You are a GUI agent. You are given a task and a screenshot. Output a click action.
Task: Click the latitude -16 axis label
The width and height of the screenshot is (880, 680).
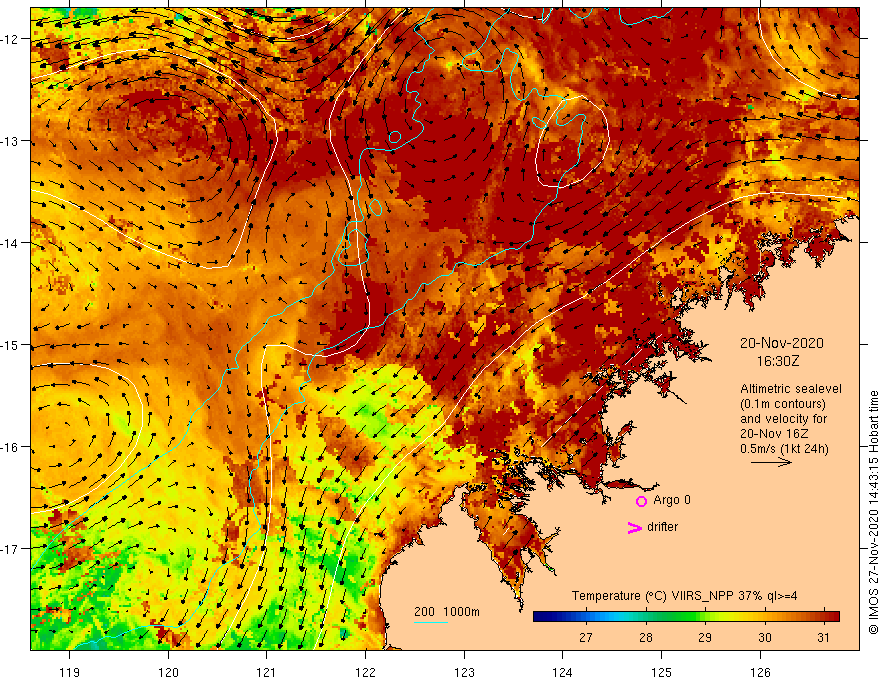point(10,447)
